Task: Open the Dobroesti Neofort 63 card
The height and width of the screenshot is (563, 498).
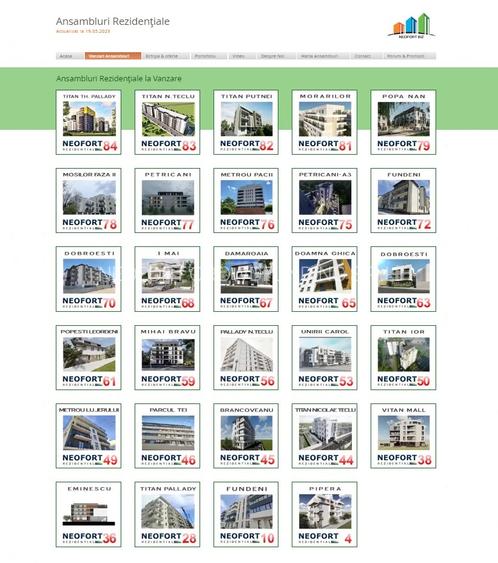Action: coord(403,279)
